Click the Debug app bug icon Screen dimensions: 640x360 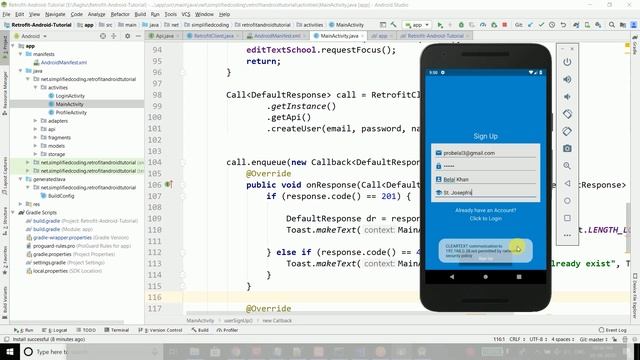[x=461, y=25]
